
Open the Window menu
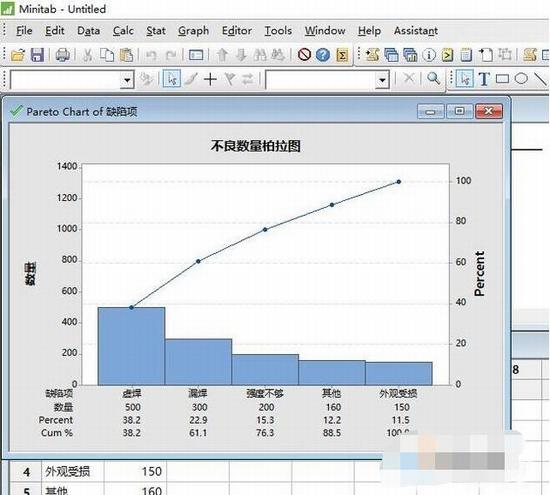[325, 31]
